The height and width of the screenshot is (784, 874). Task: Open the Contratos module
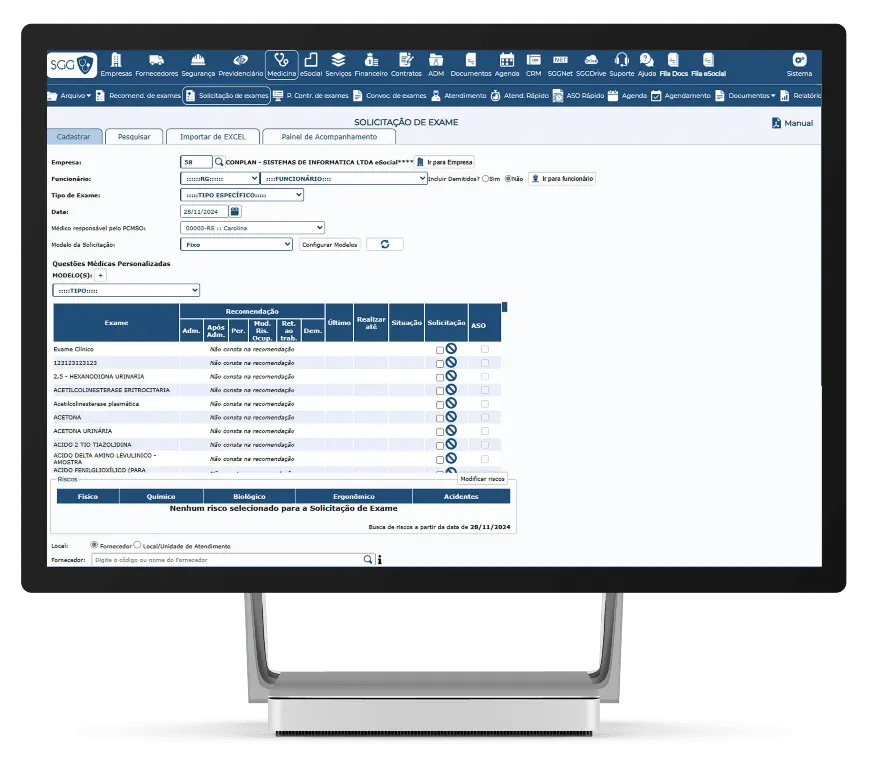[x=406, y=65]
